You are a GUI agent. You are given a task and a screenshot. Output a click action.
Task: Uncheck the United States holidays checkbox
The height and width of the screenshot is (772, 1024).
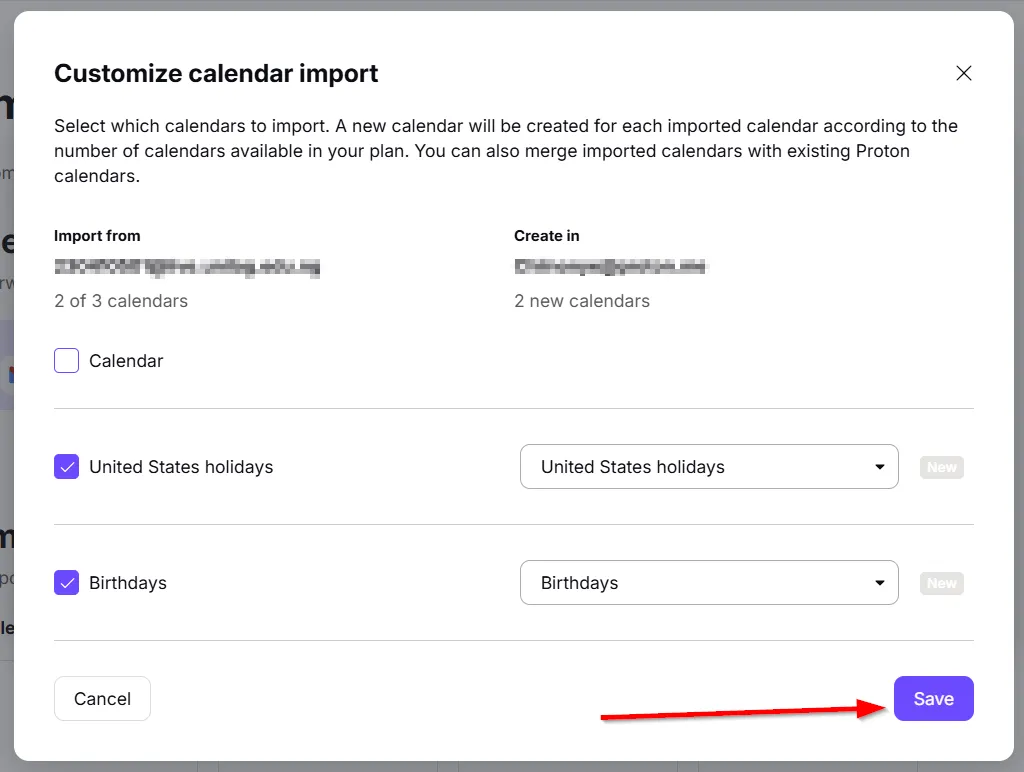[x=67, y=467]
